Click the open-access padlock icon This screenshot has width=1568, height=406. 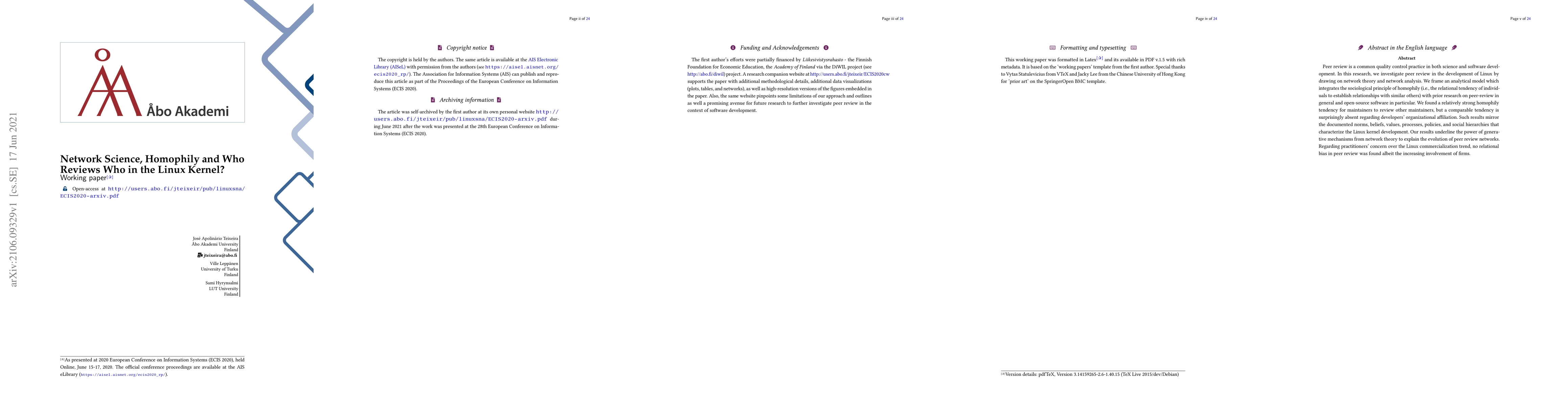coord(65,189)
